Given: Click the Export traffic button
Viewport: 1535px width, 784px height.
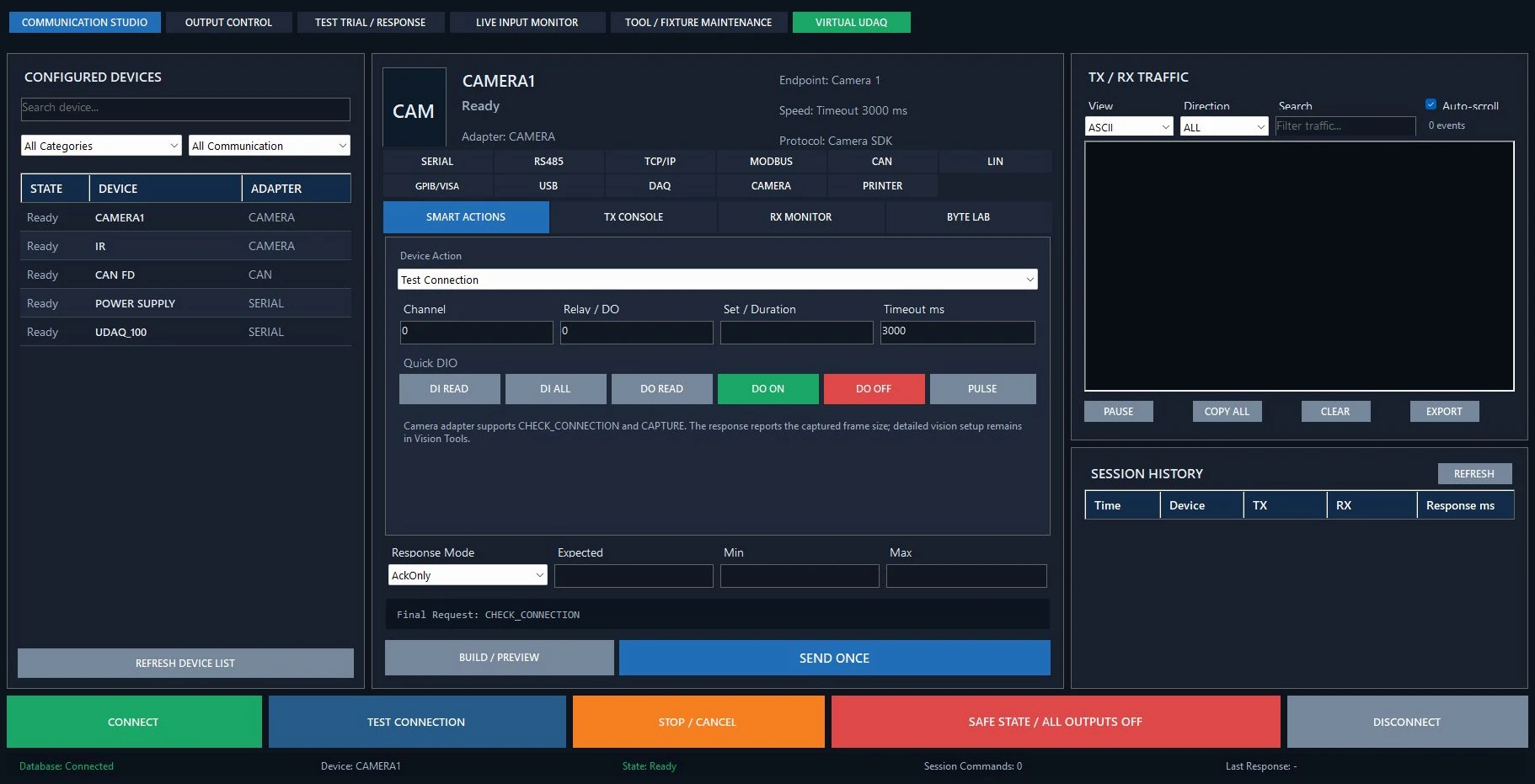Looking at the screenshot, I should [x=1444, y=411].
